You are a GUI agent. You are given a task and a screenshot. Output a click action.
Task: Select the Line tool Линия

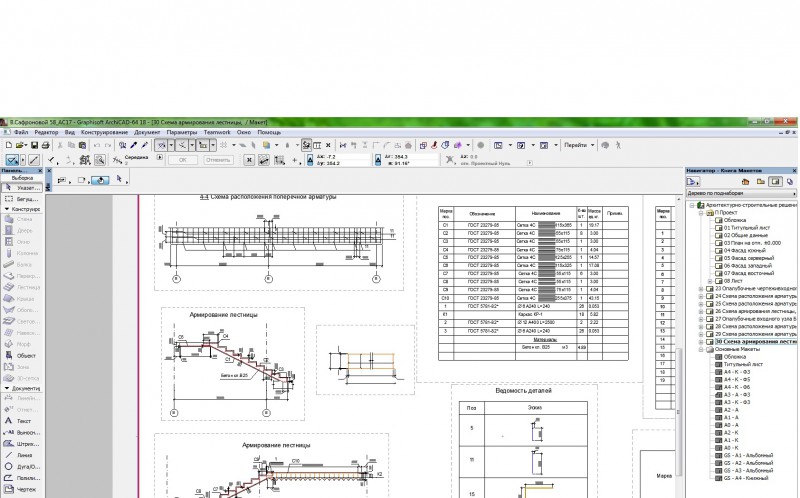click(21, 455)
